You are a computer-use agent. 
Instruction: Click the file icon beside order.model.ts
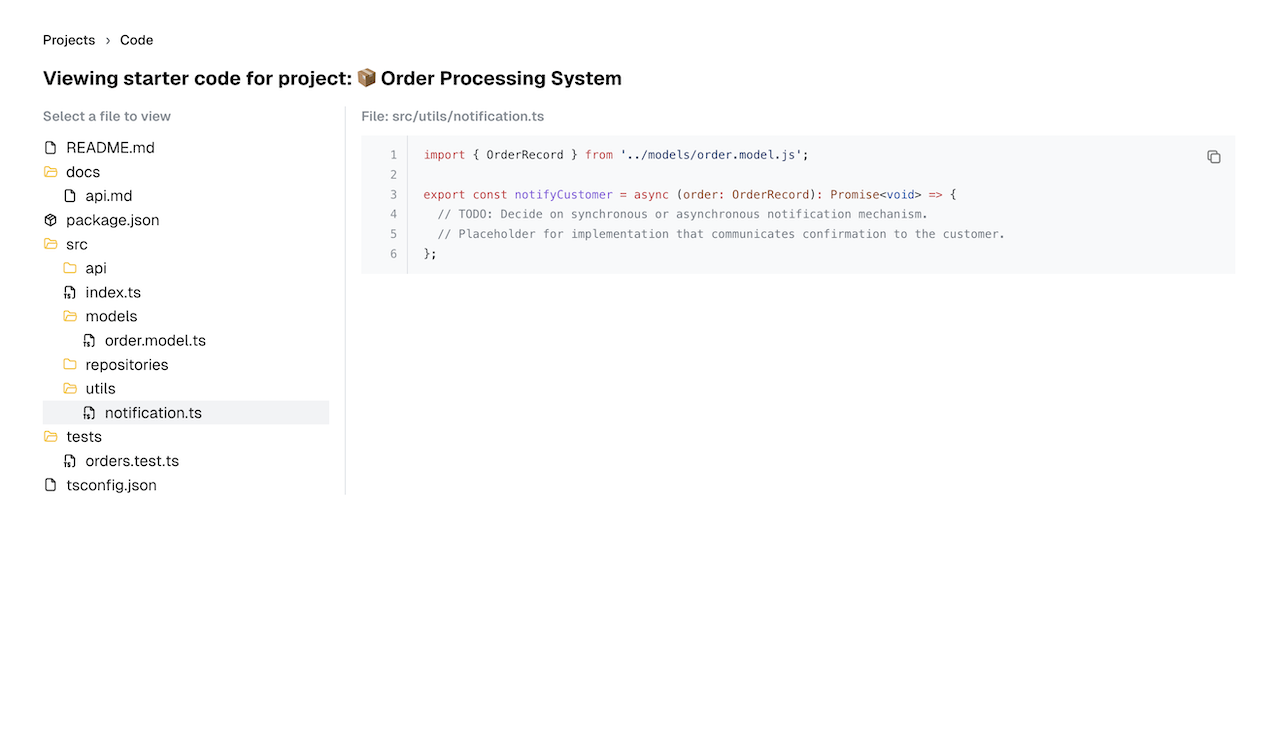pos(87,340)
